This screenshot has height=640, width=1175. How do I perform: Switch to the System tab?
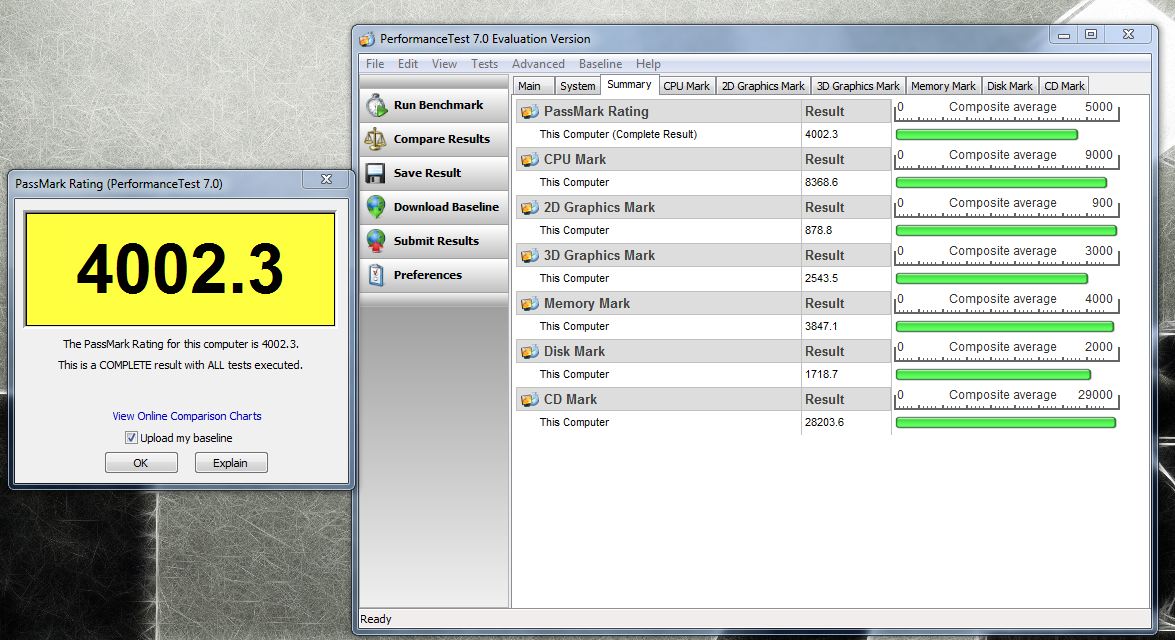[x=578, y=86]
